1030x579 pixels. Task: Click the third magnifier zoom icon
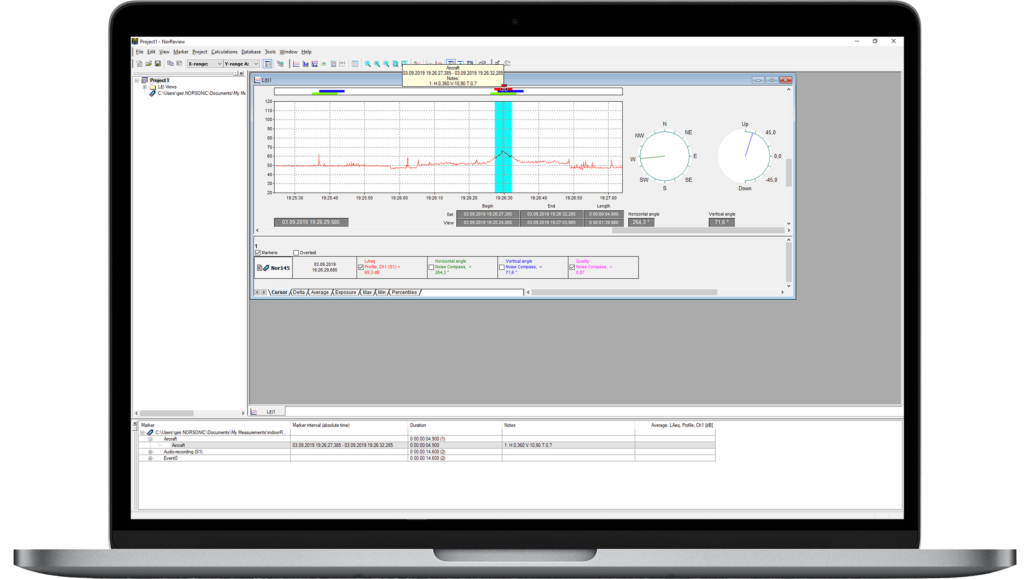[x=386, y=64]
